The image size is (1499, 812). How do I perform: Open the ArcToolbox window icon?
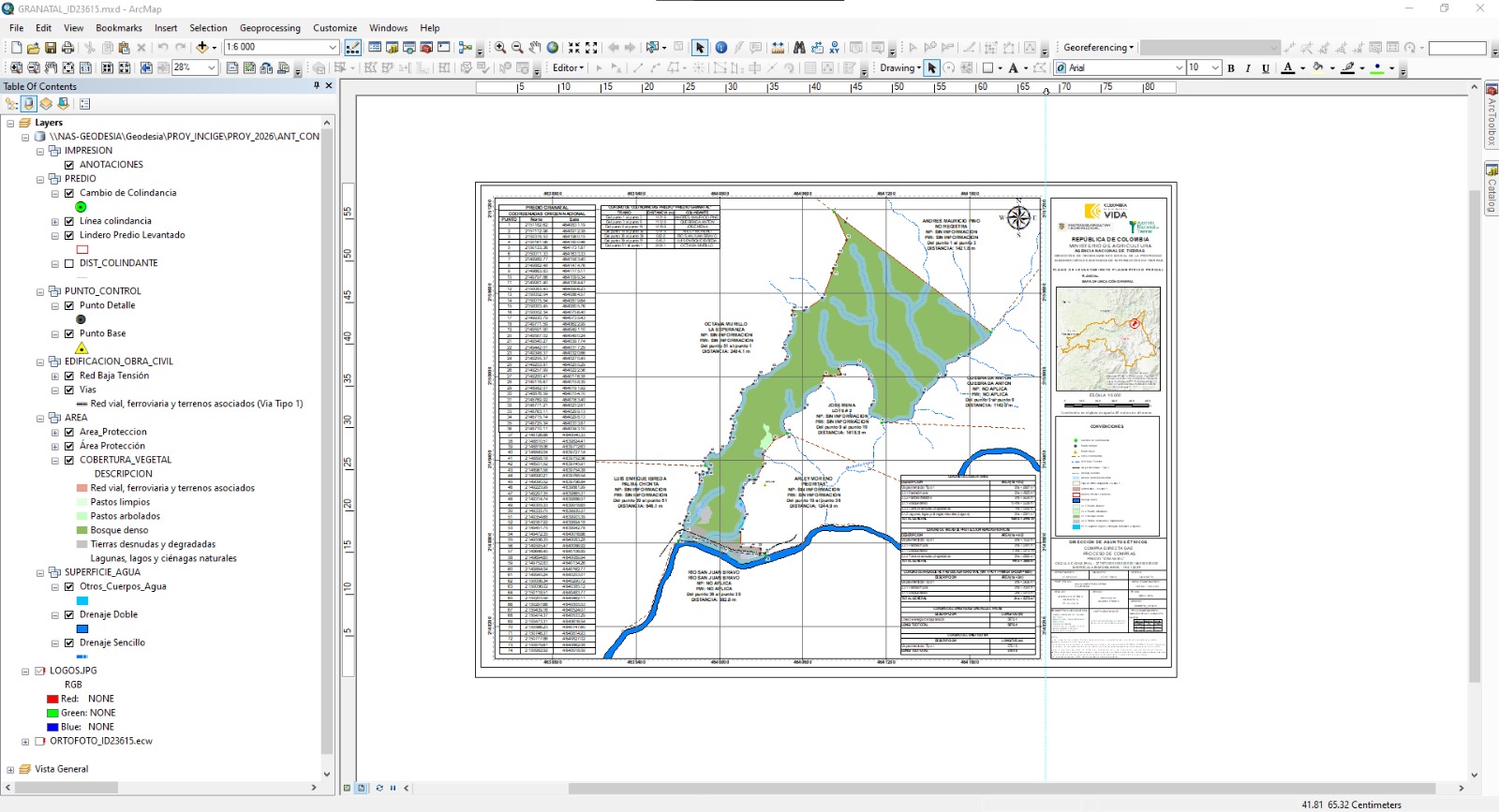[x=425, y=47]
